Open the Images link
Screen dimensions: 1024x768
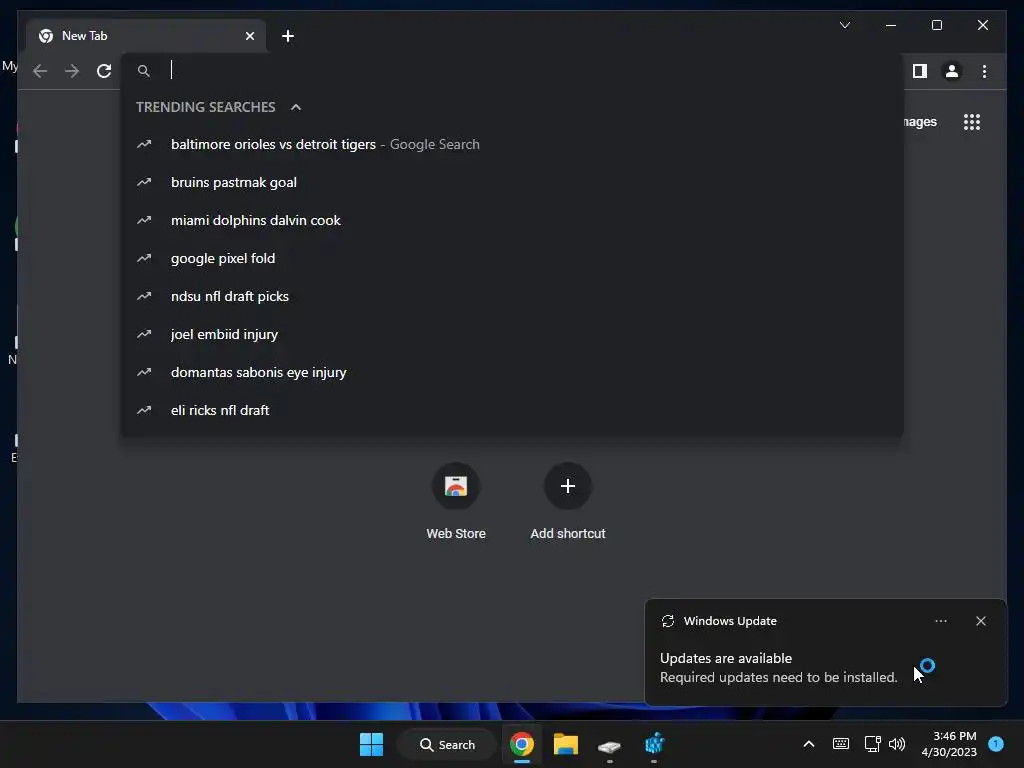point(920,121)
